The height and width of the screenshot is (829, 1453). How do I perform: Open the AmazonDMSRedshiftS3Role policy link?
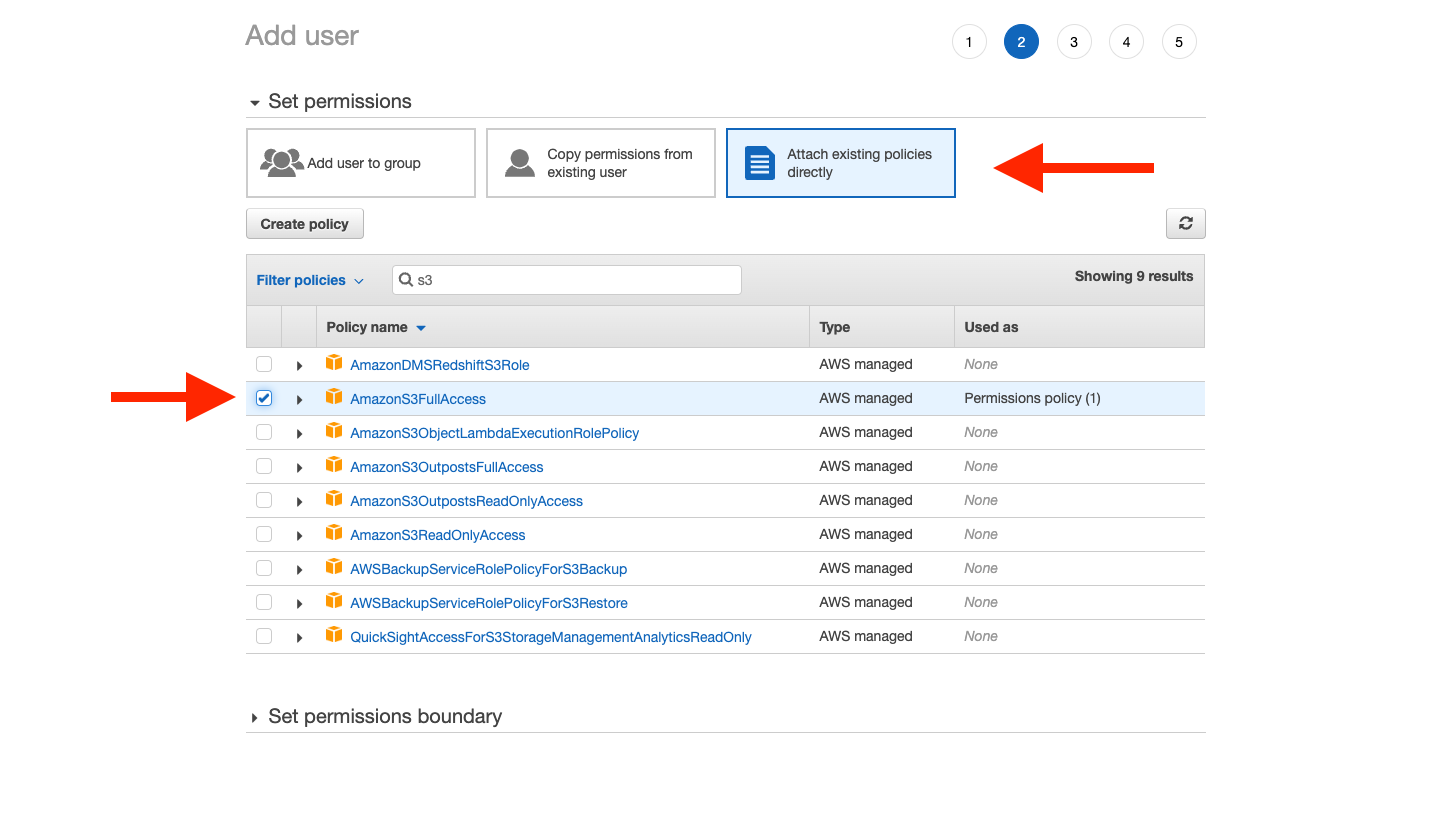(x=440, y=365)
